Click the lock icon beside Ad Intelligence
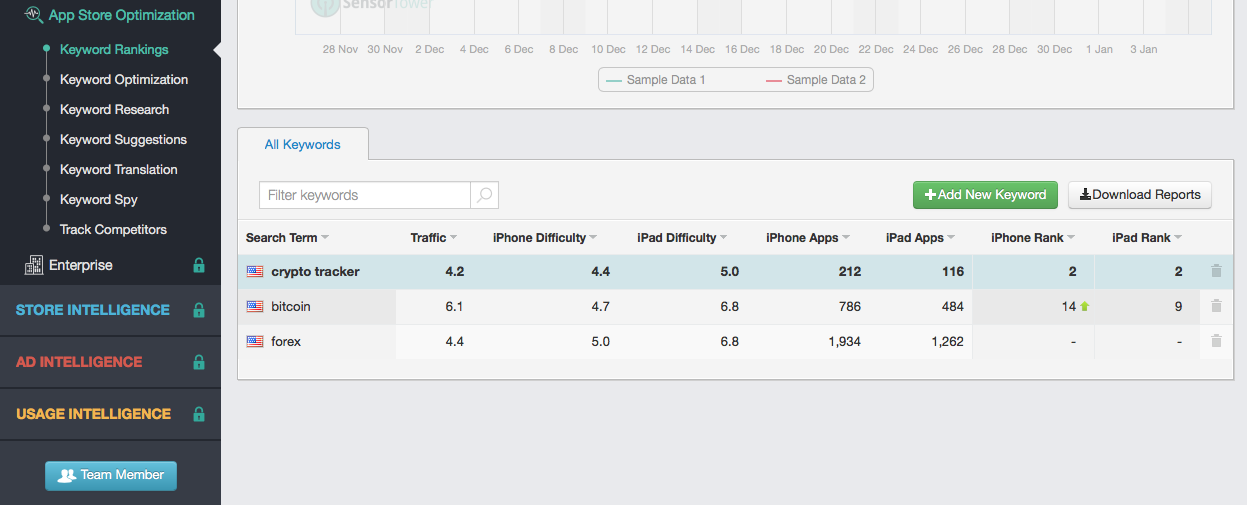The height and width of the screenshot is (505, 1247). [x=199, y=362]
